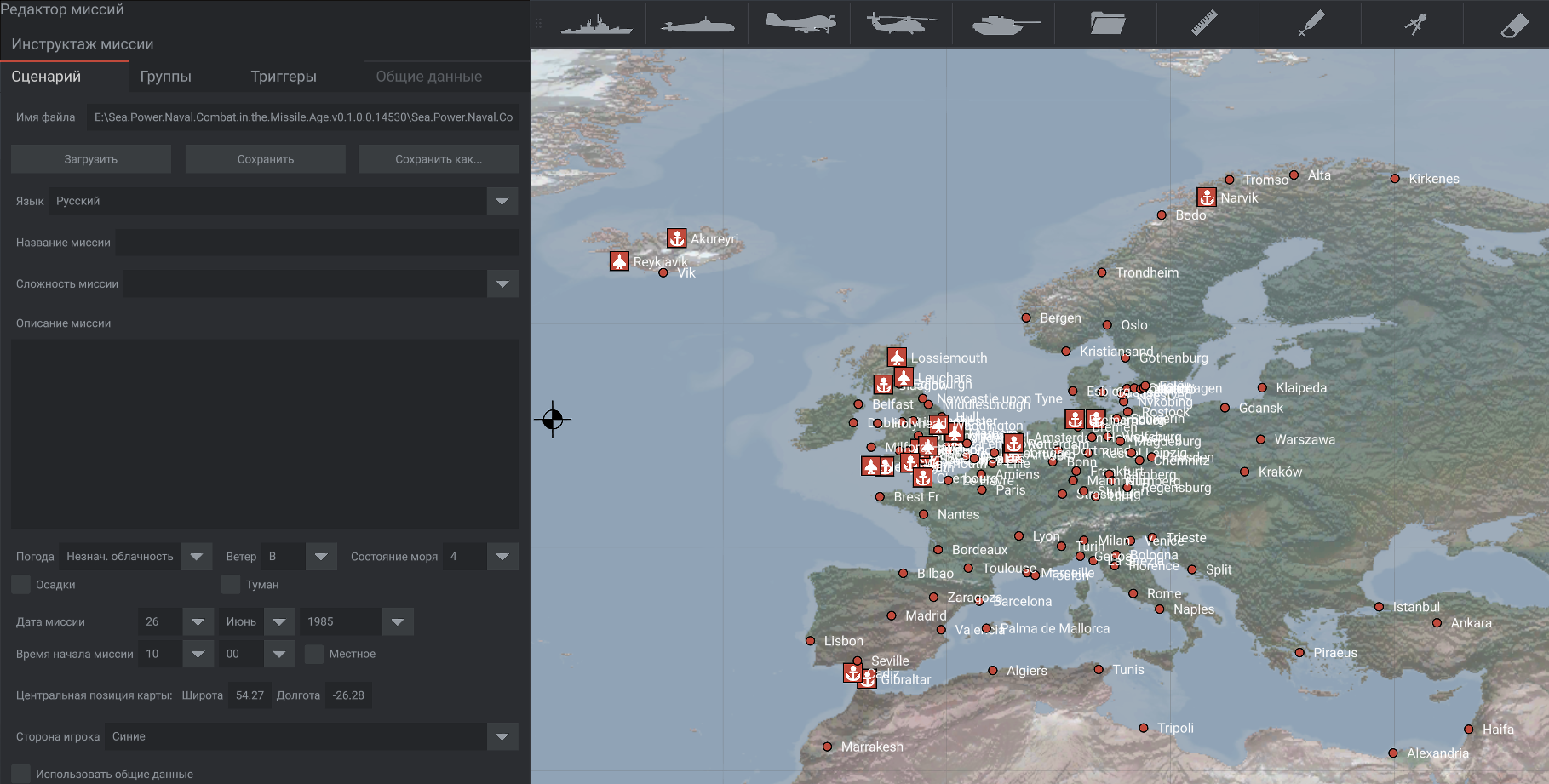This screenshot has width=1549, height=784.
Task: Select the fixed-wing aircraft unit tool
Action: tap(800, 23)
